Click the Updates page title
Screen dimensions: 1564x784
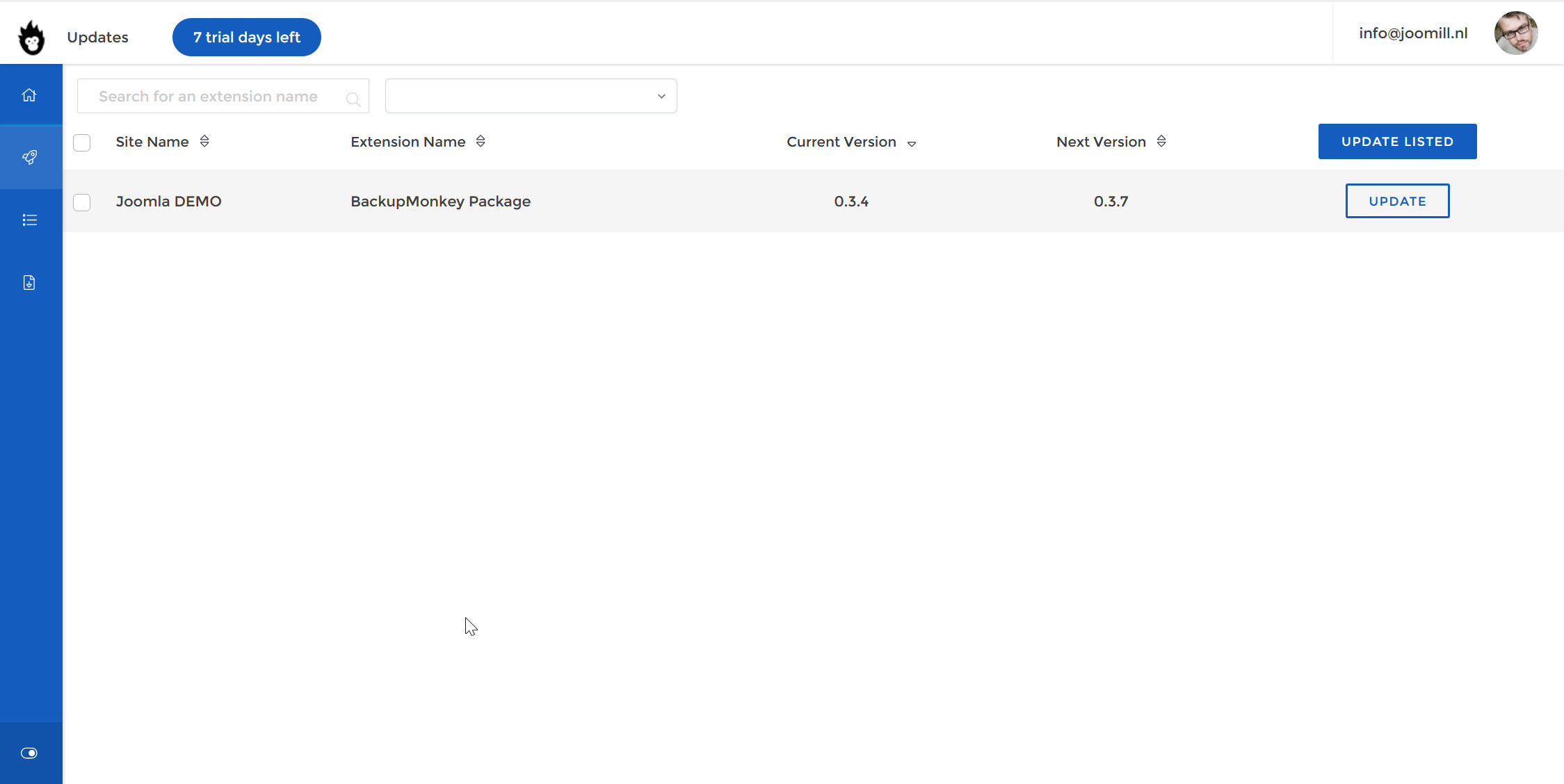97,38
